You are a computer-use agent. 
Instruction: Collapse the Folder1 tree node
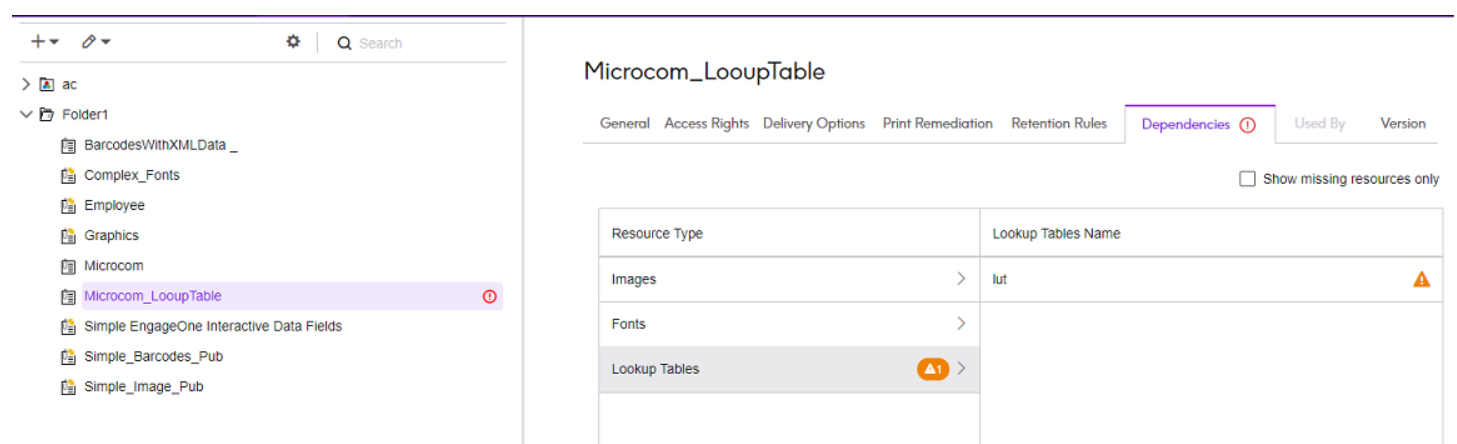(x=27, y=115)
